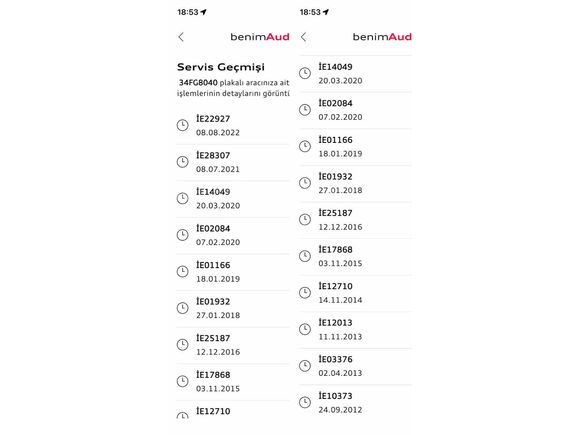Click the benimAudi logo on left screen
Screen dimensions: 580x435
coord(260,37)
